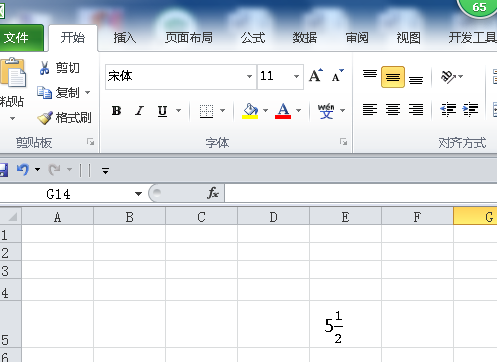Click the text orientation icon

tap(448, 77)
